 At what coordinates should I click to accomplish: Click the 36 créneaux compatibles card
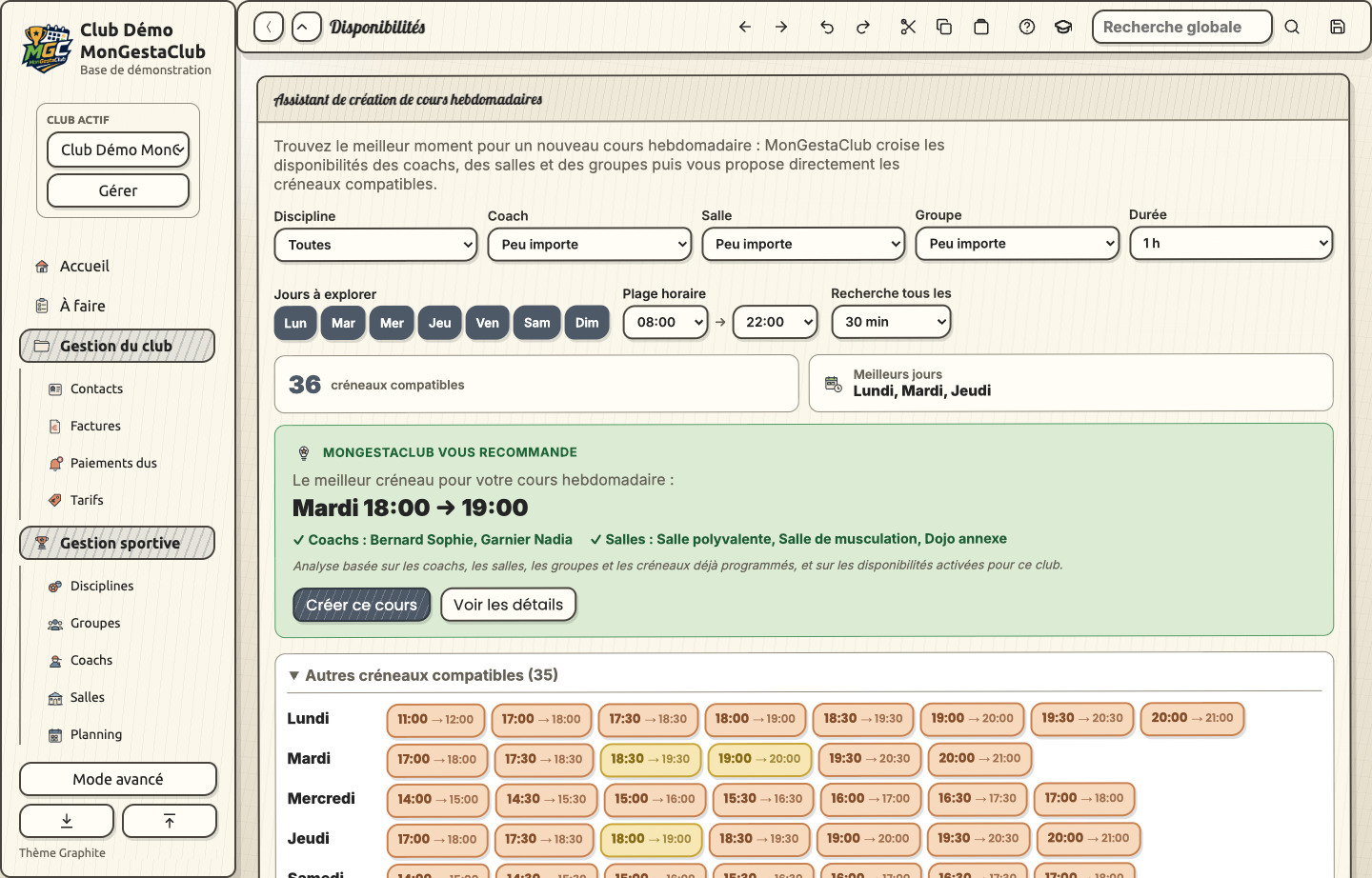point(536,384)
